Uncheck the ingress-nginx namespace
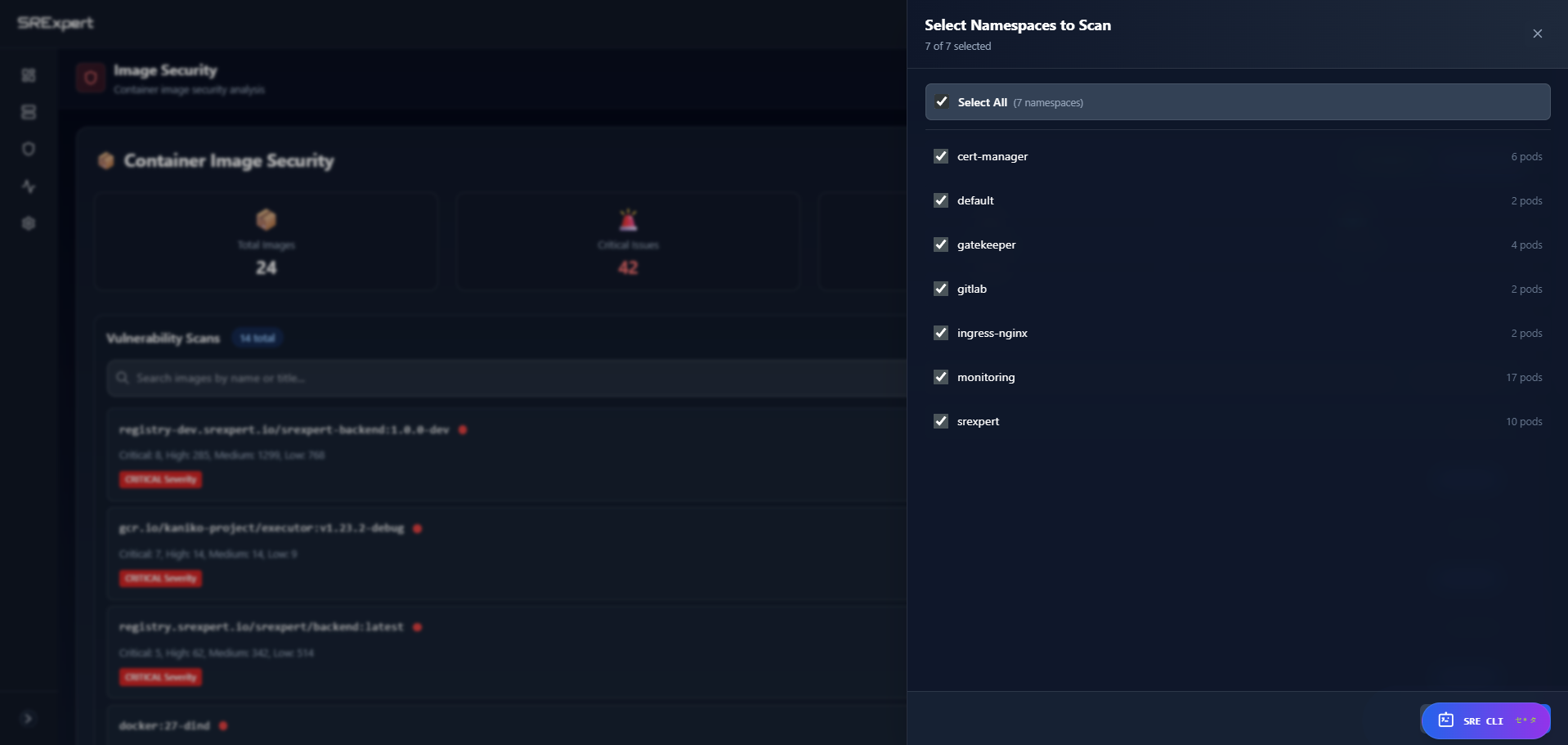Image resolution: width=1568 pixels, height=745 pixels. click(941, 333)
